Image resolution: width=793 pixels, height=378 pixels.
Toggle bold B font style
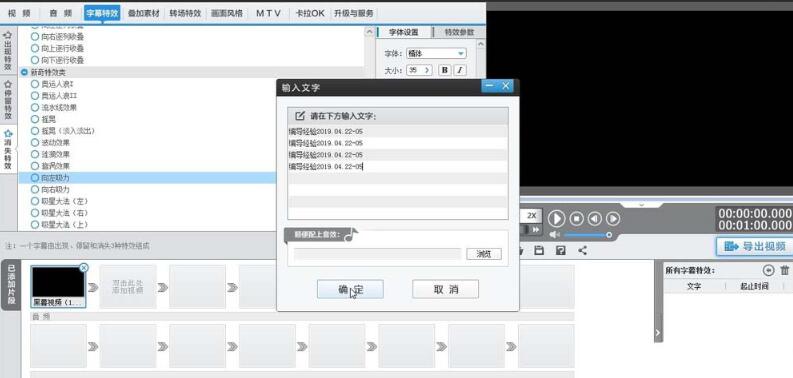445,70
